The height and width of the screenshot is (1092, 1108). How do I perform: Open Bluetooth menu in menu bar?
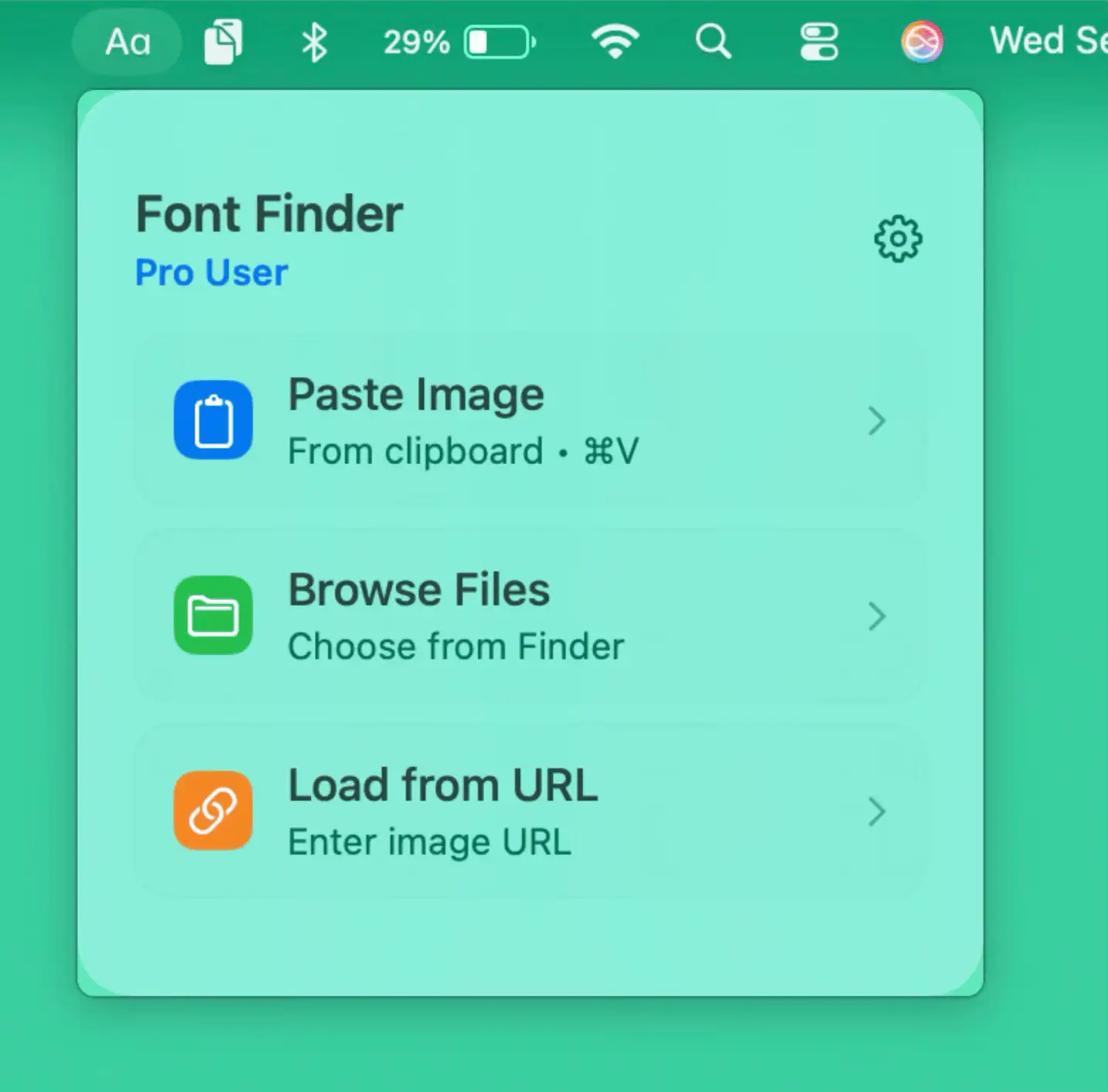[313, 42]
